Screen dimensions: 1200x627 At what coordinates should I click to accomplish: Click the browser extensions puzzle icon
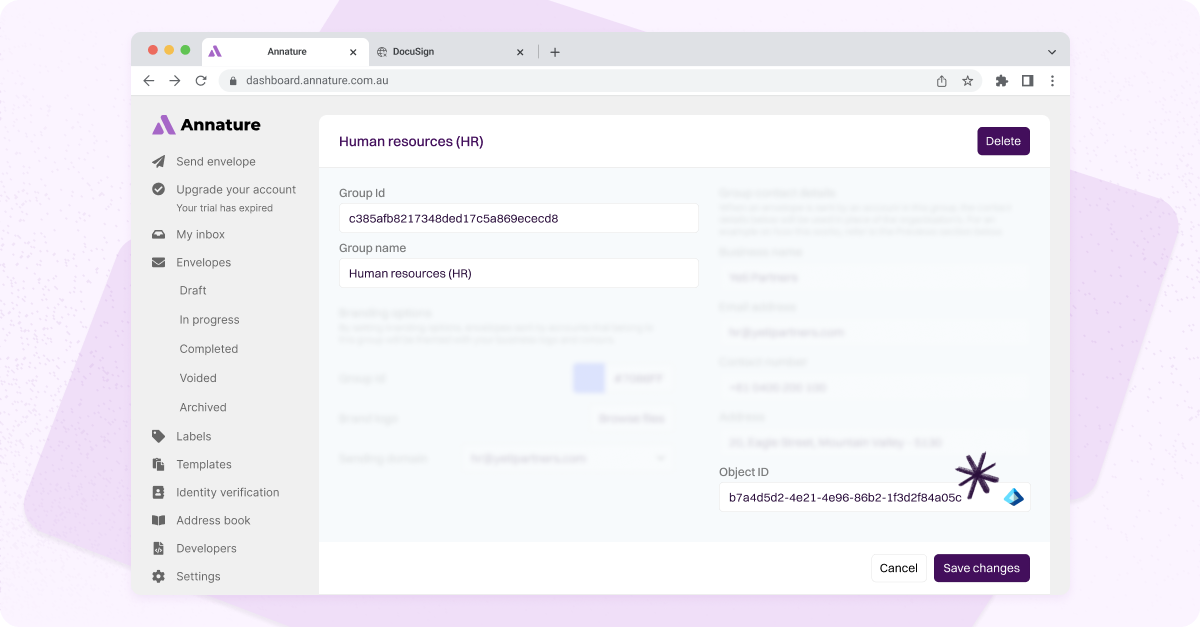(x=1001, y=81)
